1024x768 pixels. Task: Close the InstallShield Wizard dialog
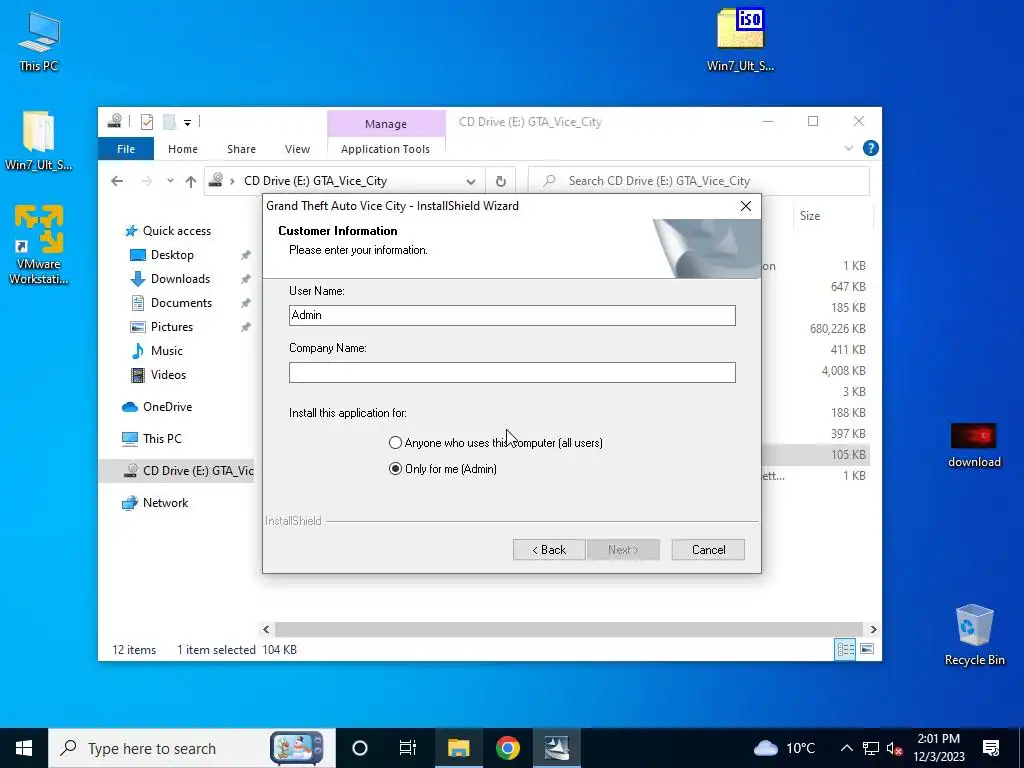(746, 206)
